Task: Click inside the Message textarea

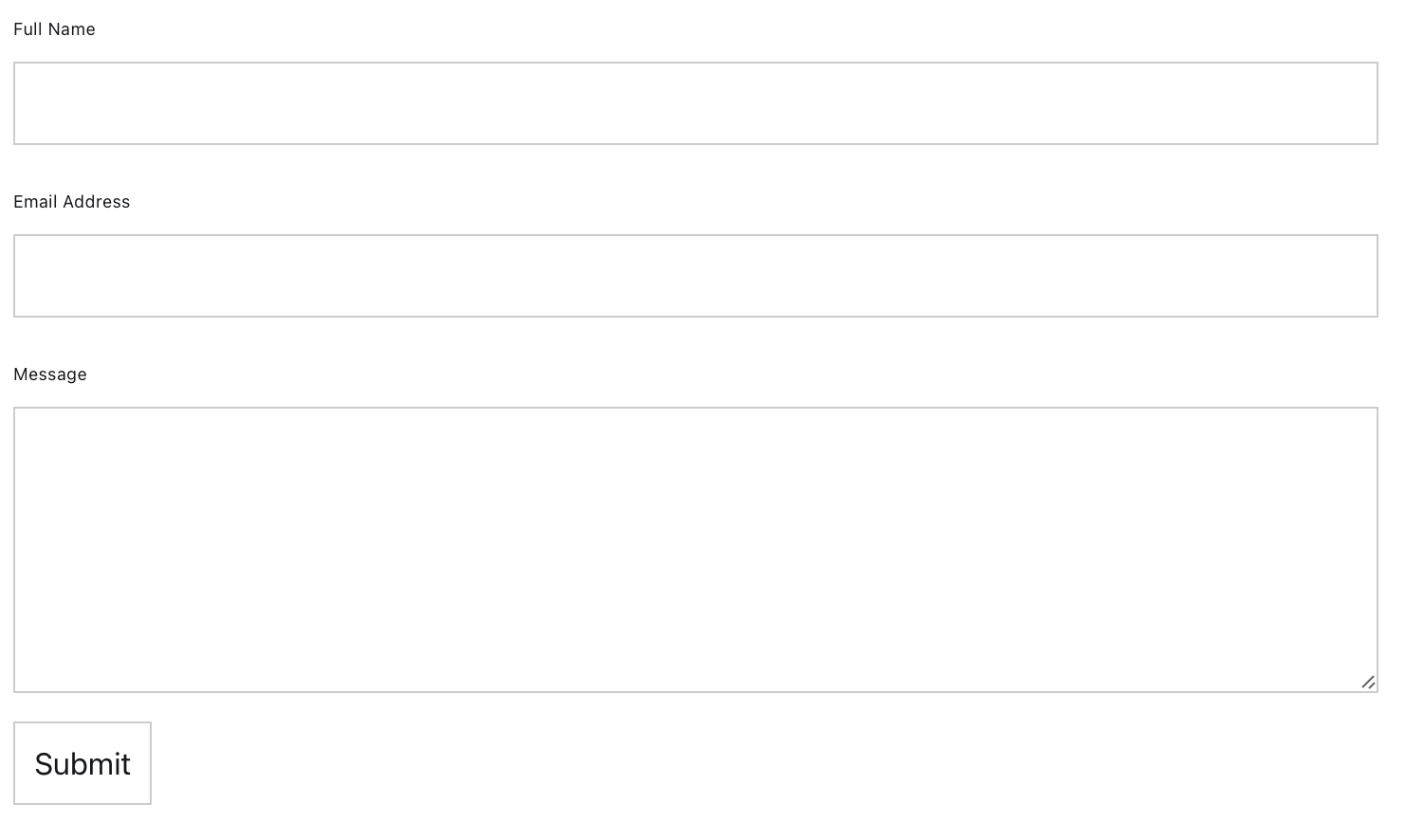Action: [x=696, y=550]
